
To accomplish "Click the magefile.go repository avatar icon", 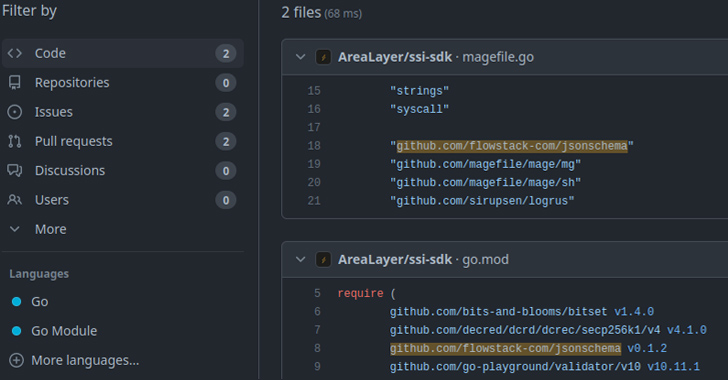I will (323, 57).
